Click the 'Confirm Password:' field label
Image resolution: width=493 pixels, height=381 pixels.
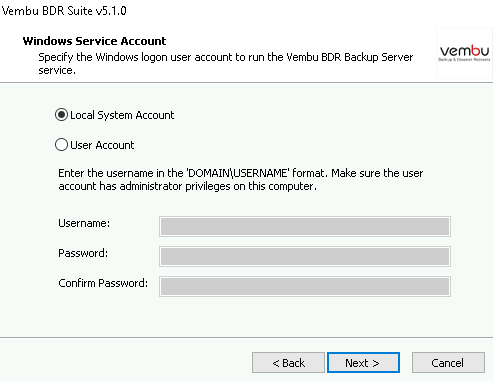click(103, 283)
